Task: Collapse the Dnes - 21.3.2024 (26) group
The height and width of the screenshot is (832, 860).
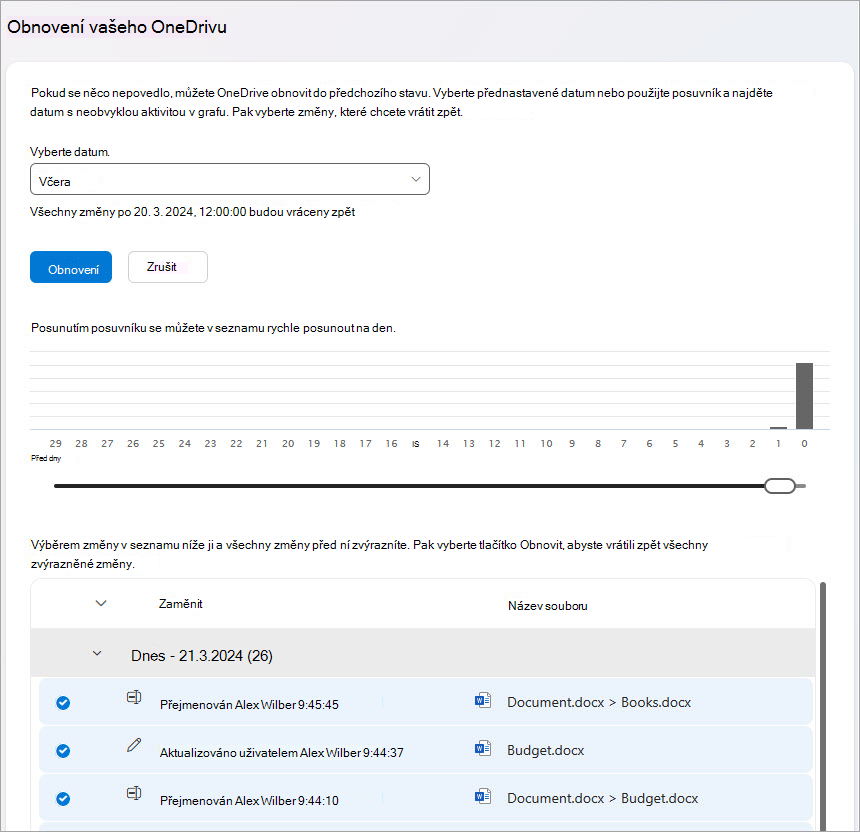Action: tap(97, 653)
